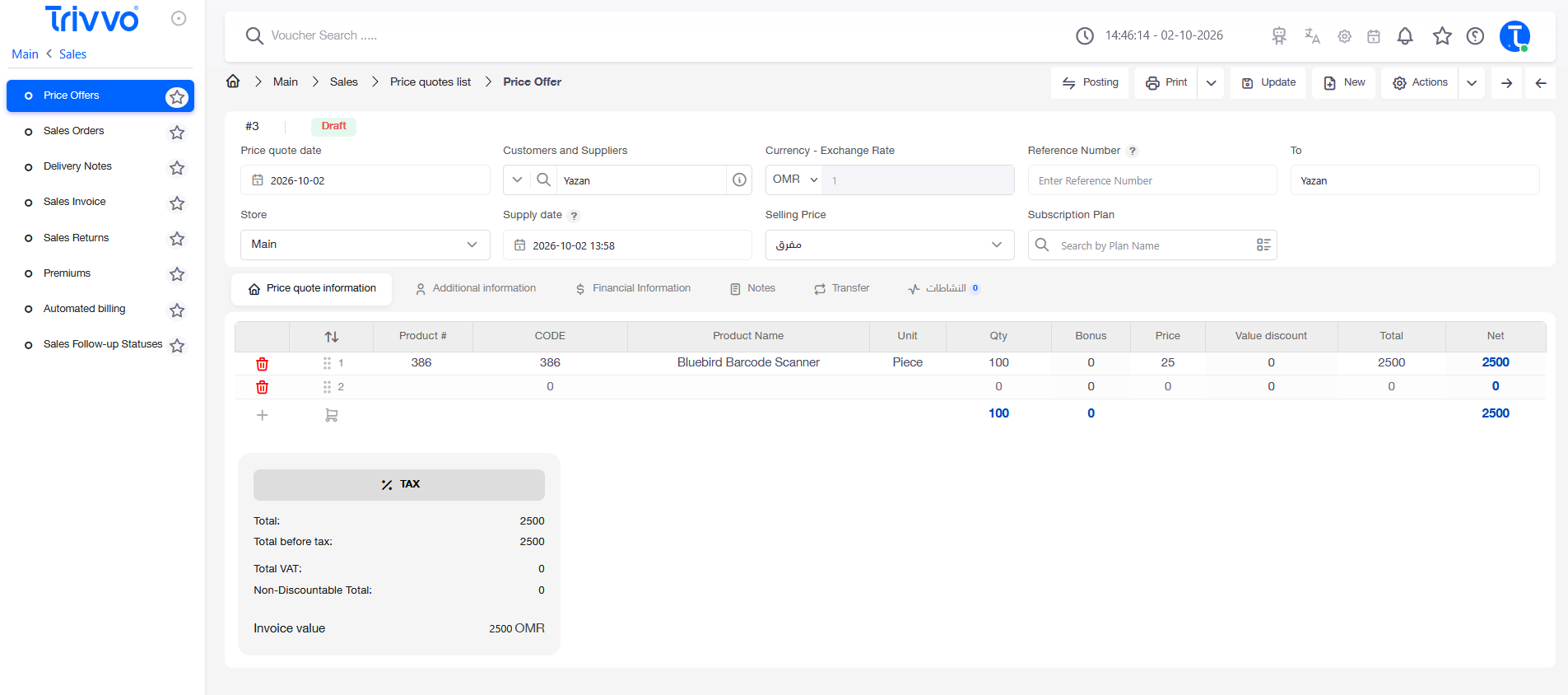Focus the Voucher Search field
The width and height of the screenshot is (1568, 695).
click(x=323, y=35)
